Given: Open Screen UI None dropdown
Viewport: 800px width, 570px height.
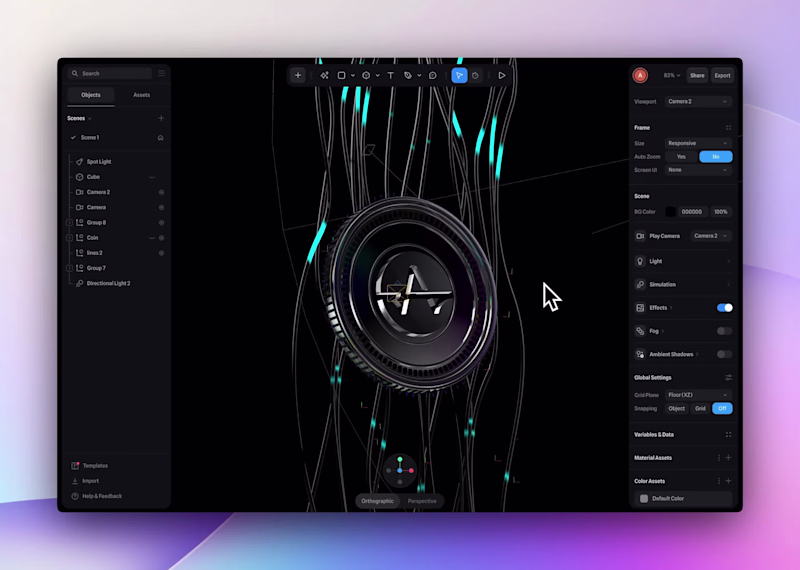Looking at the screenshot, I should click(697, 170).
